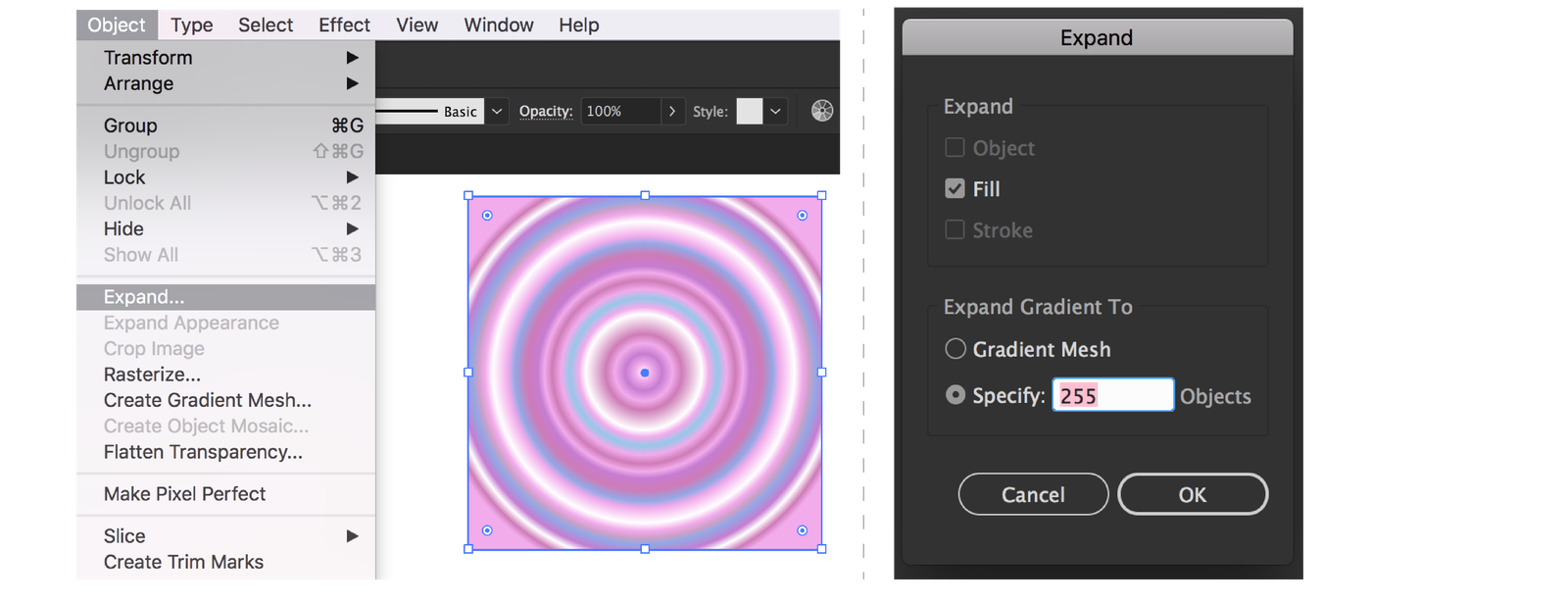Click bottom-right corner widget of square
Image resolution: width=1568 pixels, height=602 pixels.
click(802, 530)
